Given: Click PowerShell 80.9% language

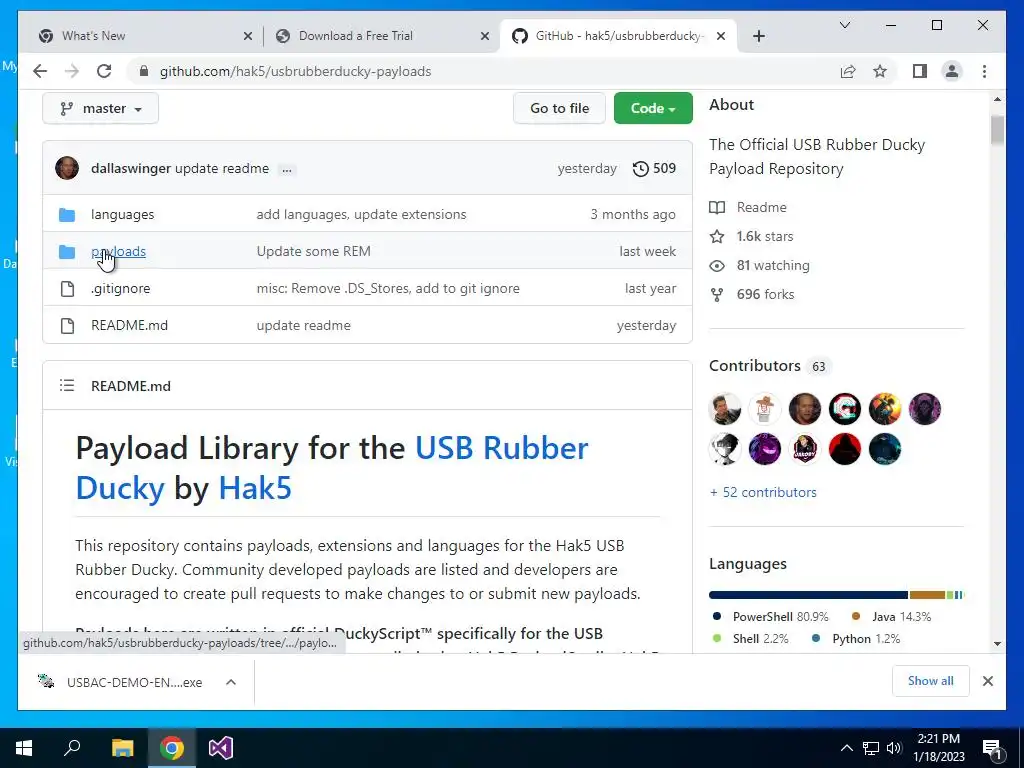Looking at the screenshot, I should pos(771,616).
